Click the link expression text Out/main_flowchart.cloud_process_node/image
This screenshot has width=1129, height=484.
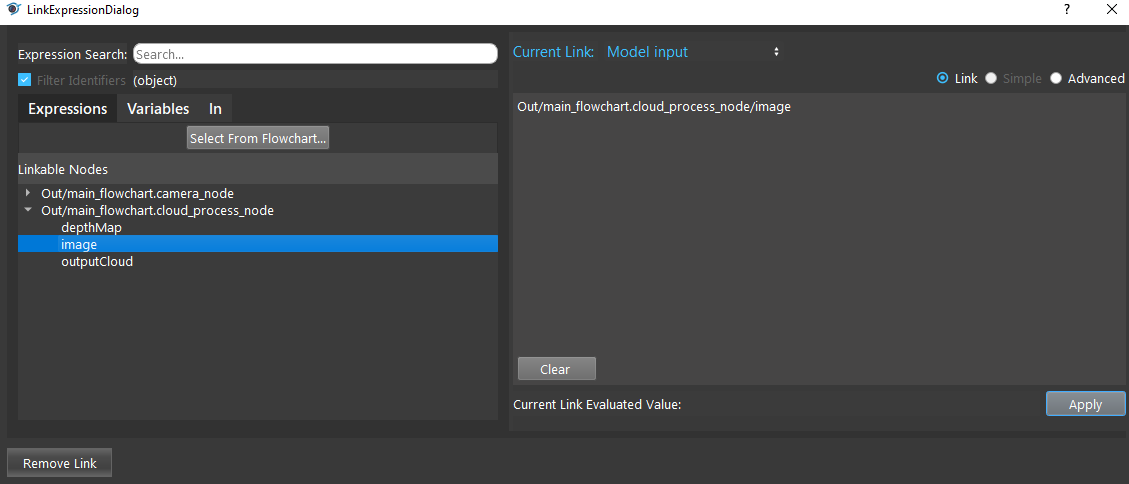(x=654, y=107)
